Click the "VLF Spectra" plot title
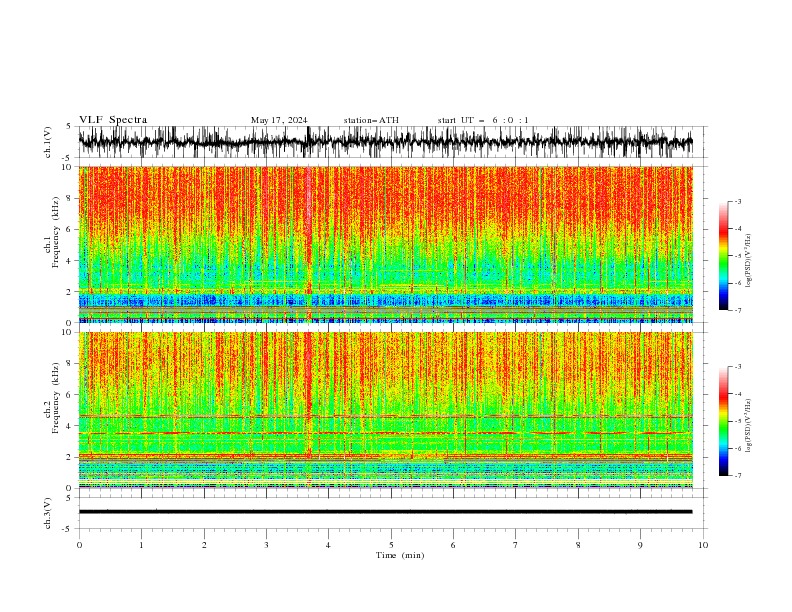This screenshot has height=612, width=792. click(x=113, y=120)
